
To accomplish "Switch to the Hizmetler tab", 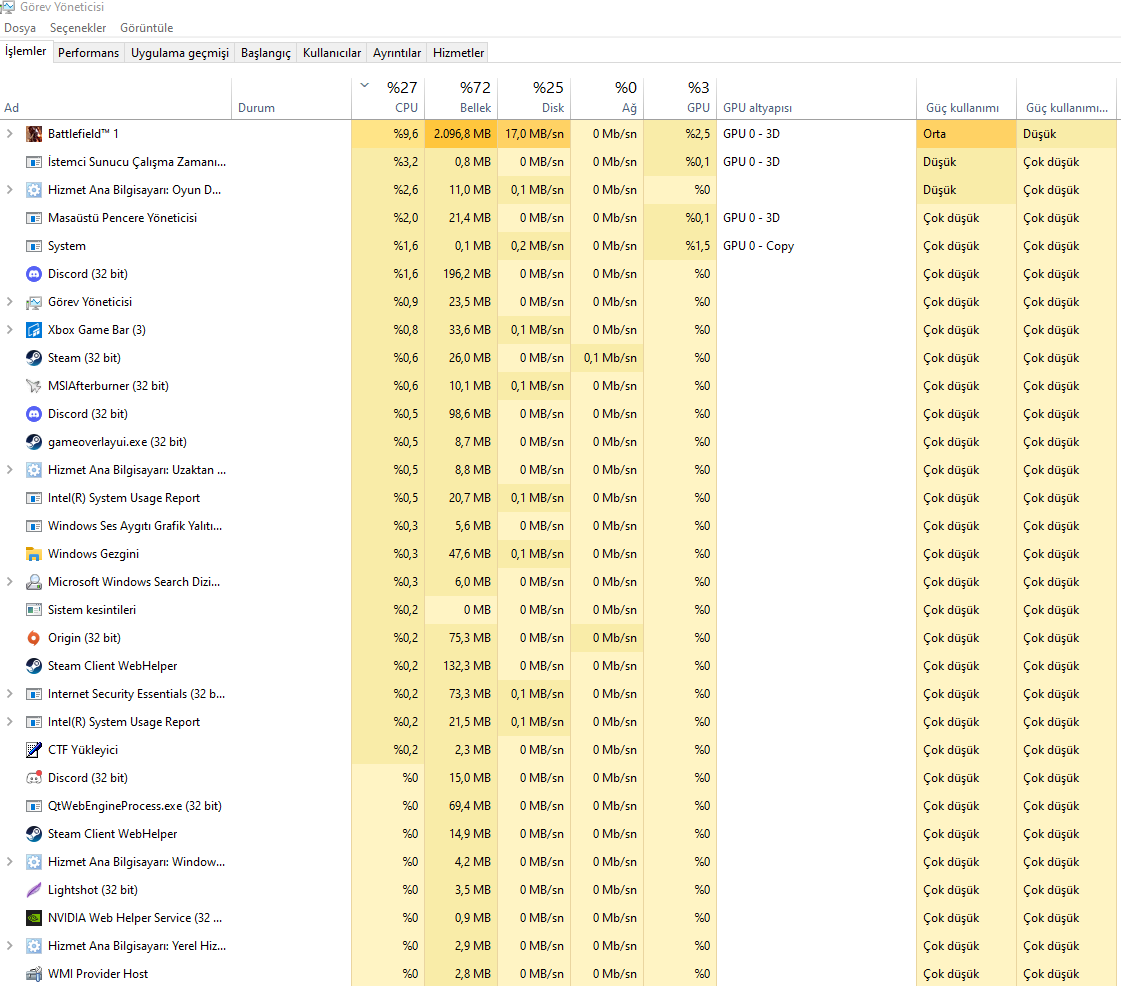I will [457, 52].
